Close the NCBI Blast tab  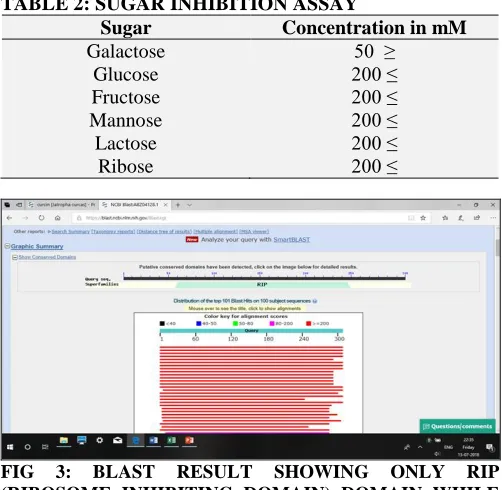166,205
